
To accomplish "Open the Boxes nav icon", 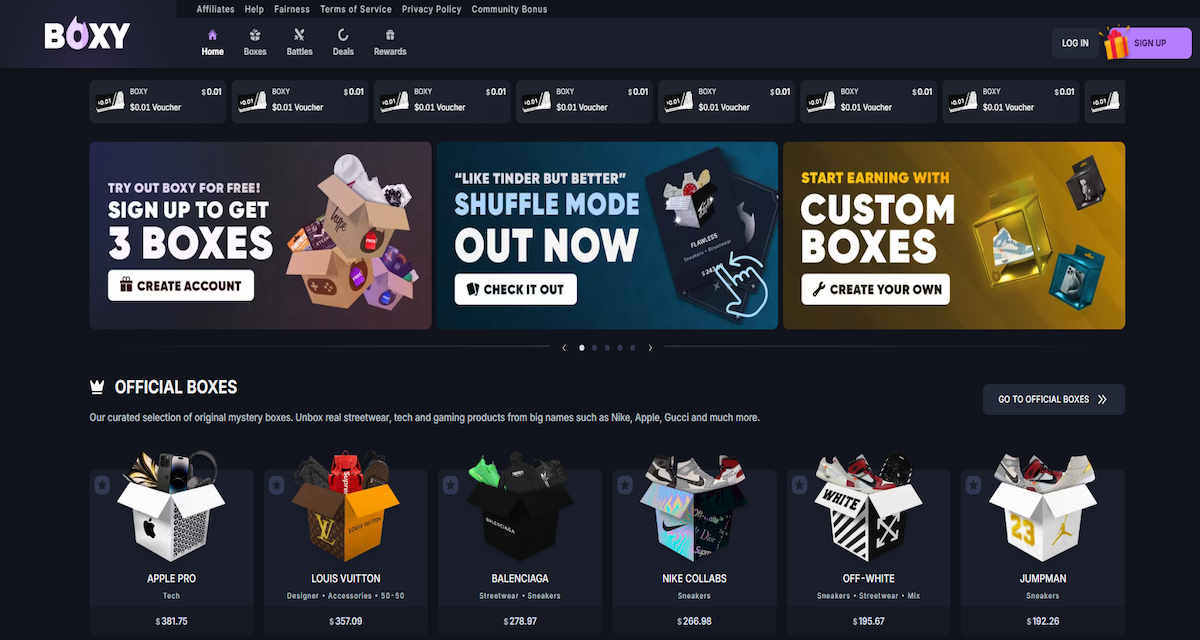I will pyautogui.click(x=255, y=35).
